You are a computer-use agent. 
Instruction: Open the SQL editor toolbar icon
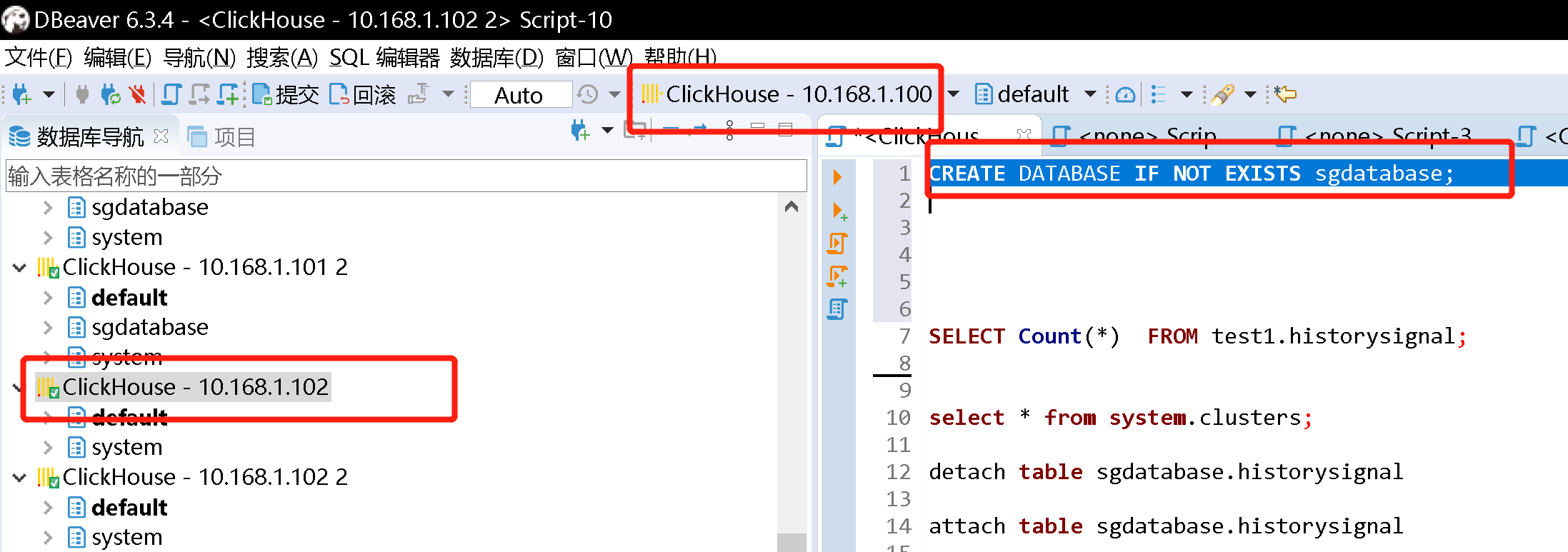coord(171,94)
